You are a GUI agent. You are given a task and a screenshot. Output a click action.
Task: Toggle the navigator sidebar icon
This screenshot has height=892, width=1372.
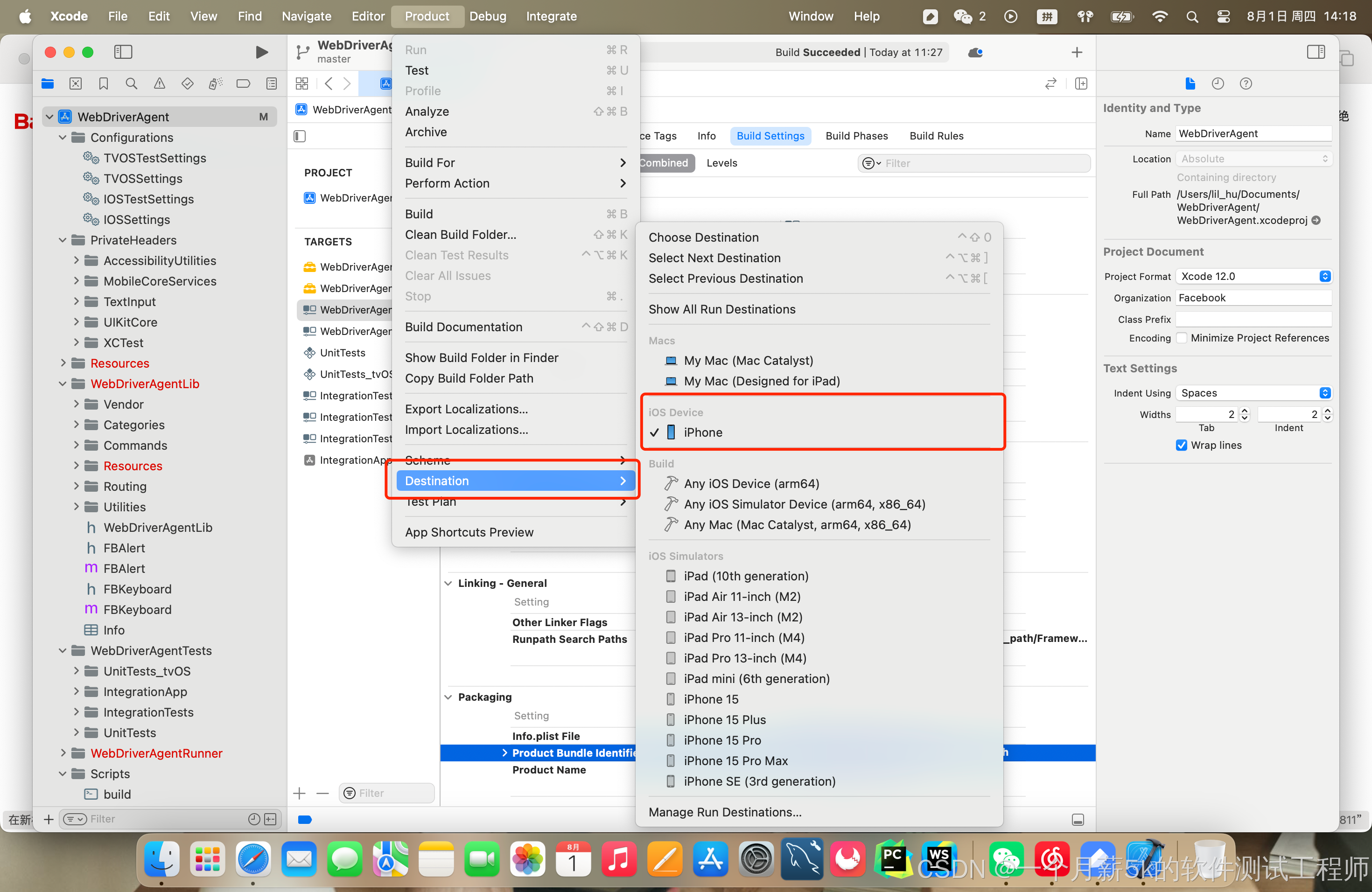[123, 52]
